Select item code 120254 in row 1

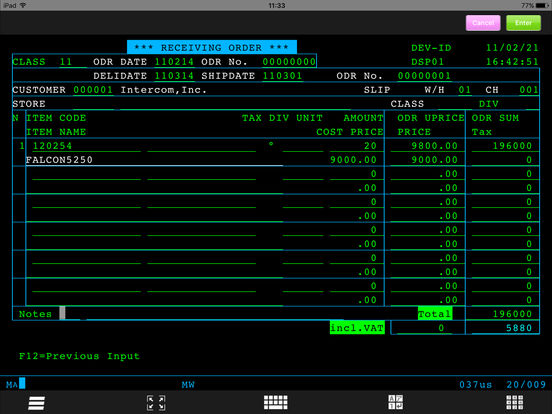point(52,146)
